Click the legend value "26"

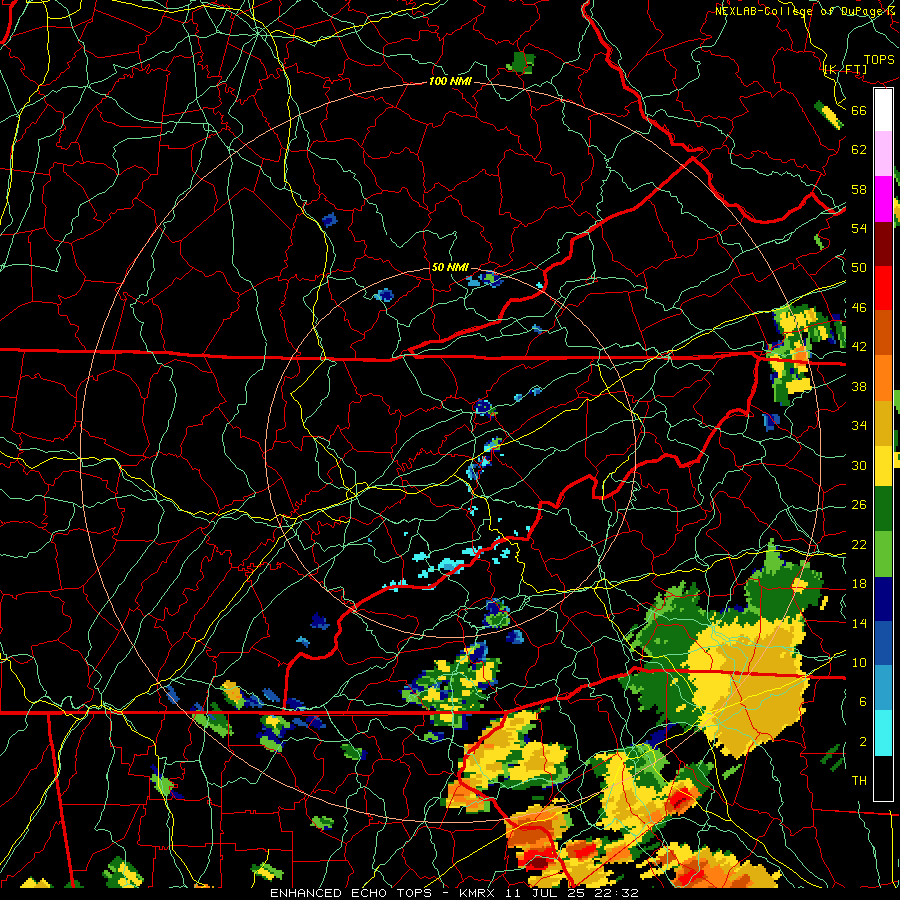point(859,505)
